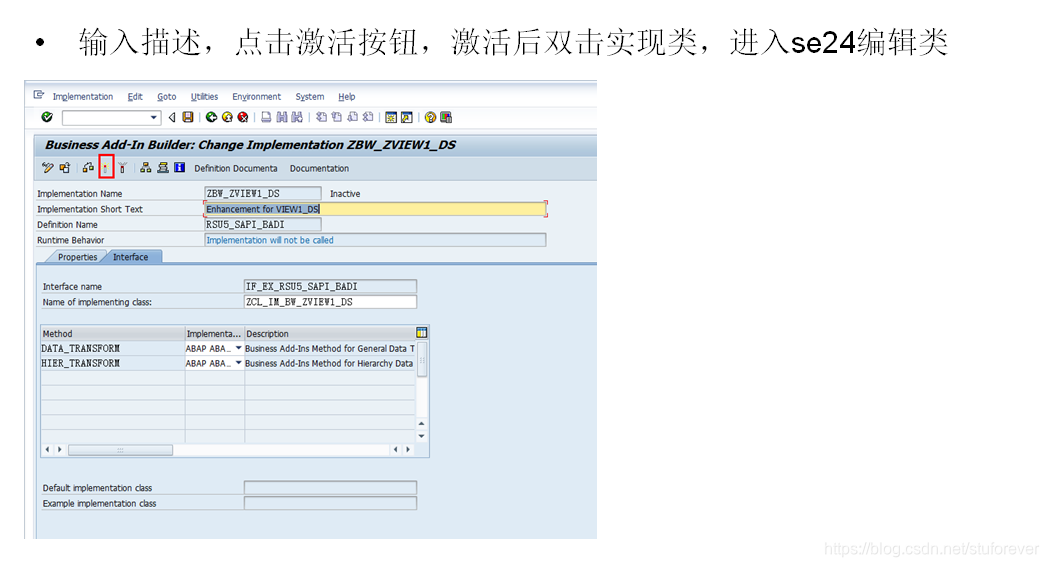This screenshot has height=567, width=1049.
Task: Click the DATA_TRANSFORM method row
Action: click(227, 348)
